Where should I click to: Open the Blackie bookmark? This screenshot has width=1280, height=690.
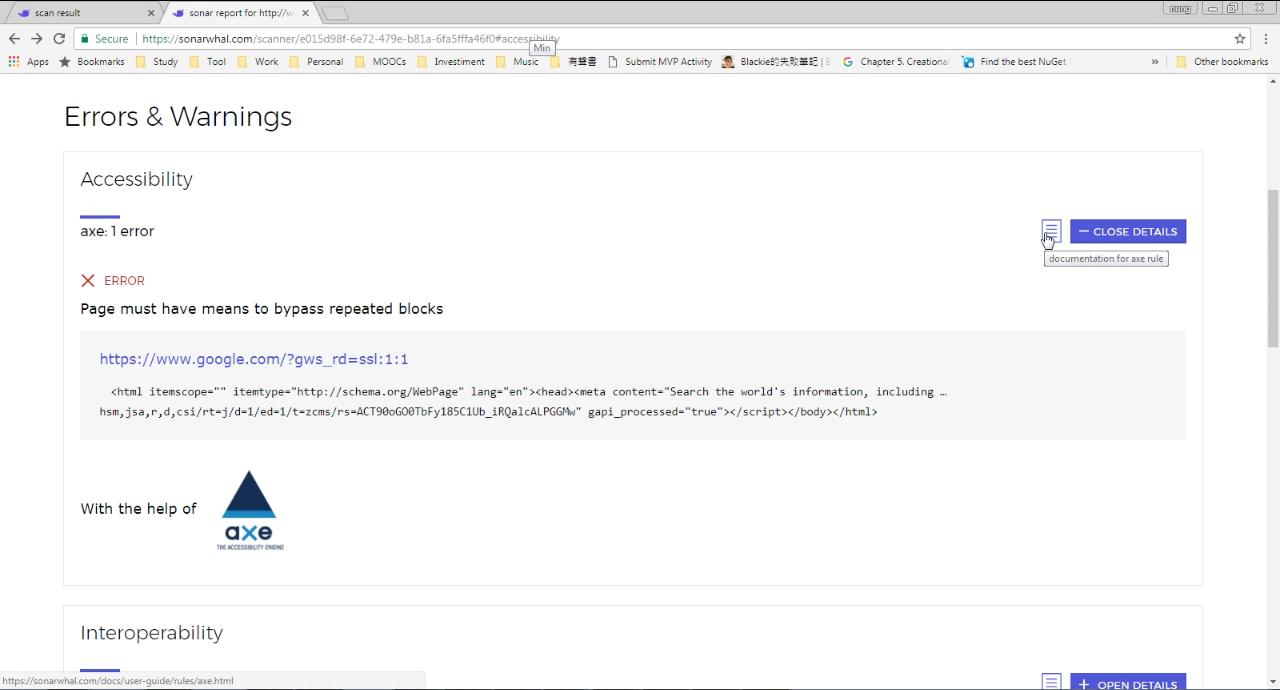[x=776, y=62]
